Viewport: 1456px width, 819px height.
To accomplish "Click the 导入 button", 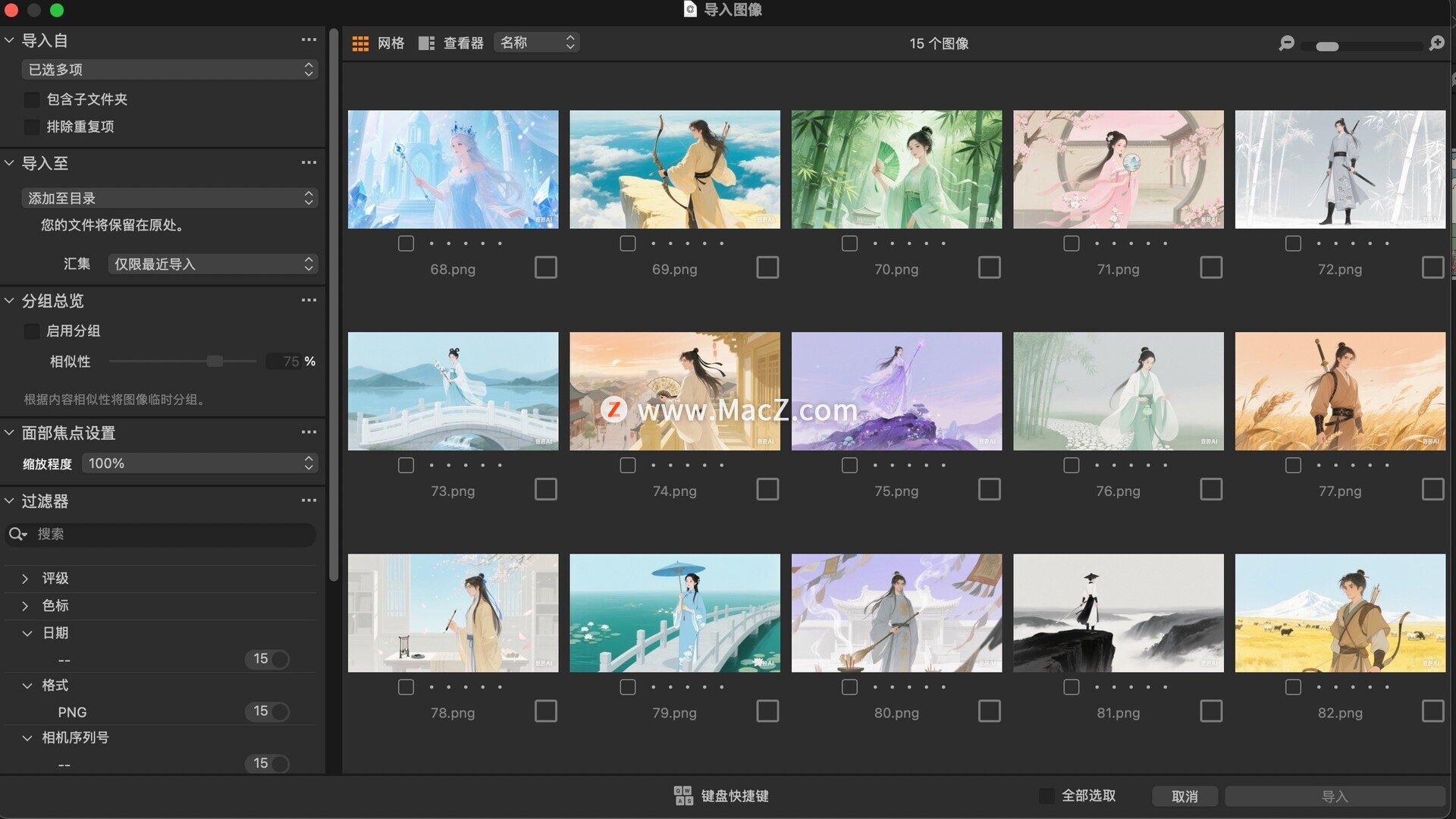I will click(x=1335, y=796).
